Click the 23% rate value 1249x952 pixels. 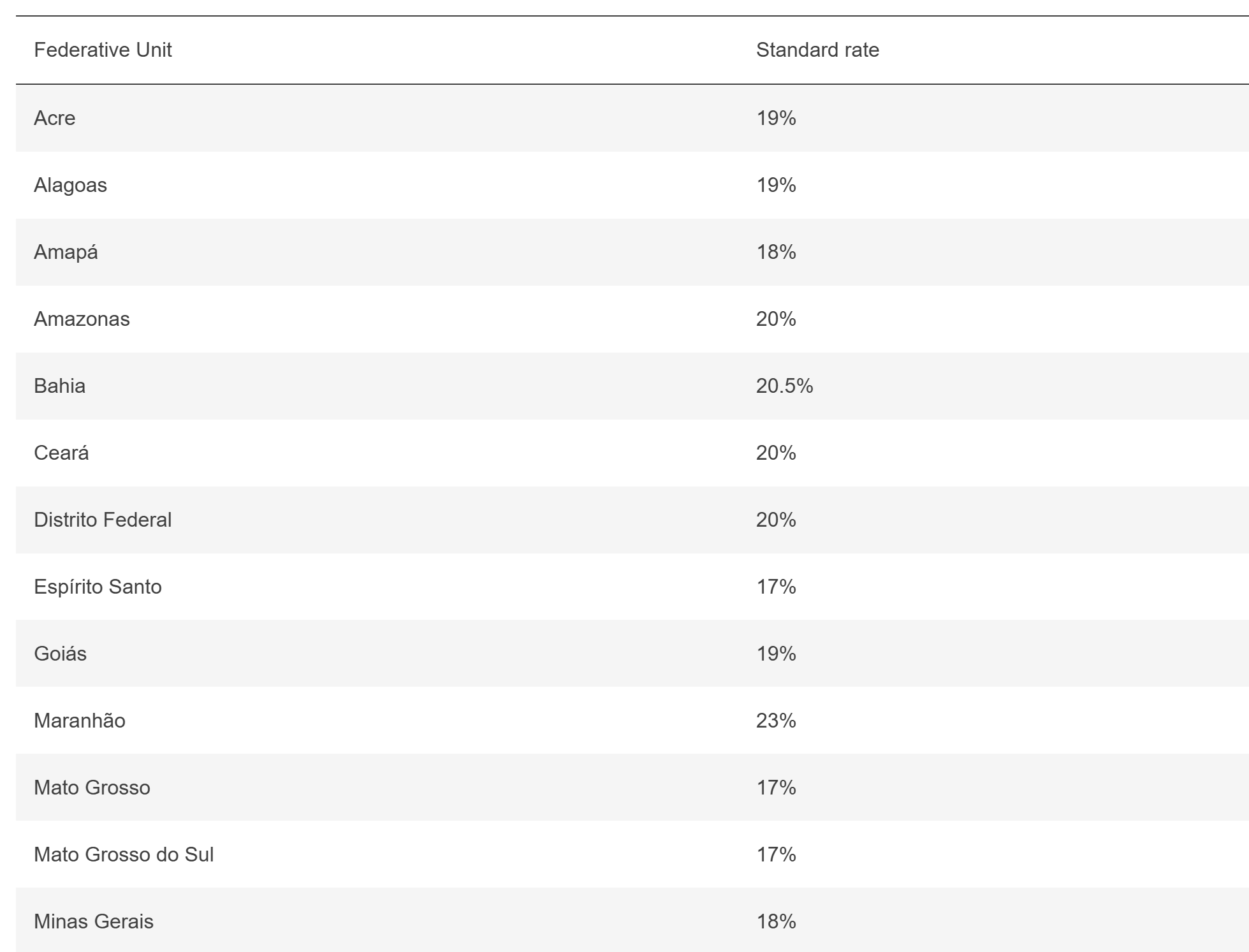point(776,721)
